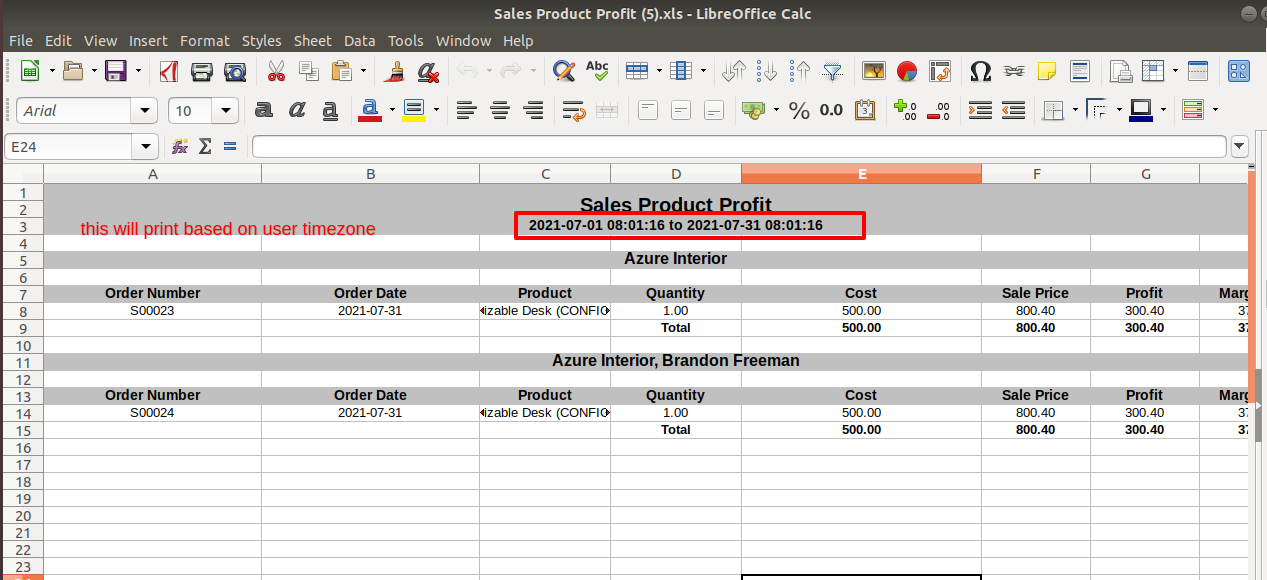Insert special character Omega icon

click(x=981, y=71)
